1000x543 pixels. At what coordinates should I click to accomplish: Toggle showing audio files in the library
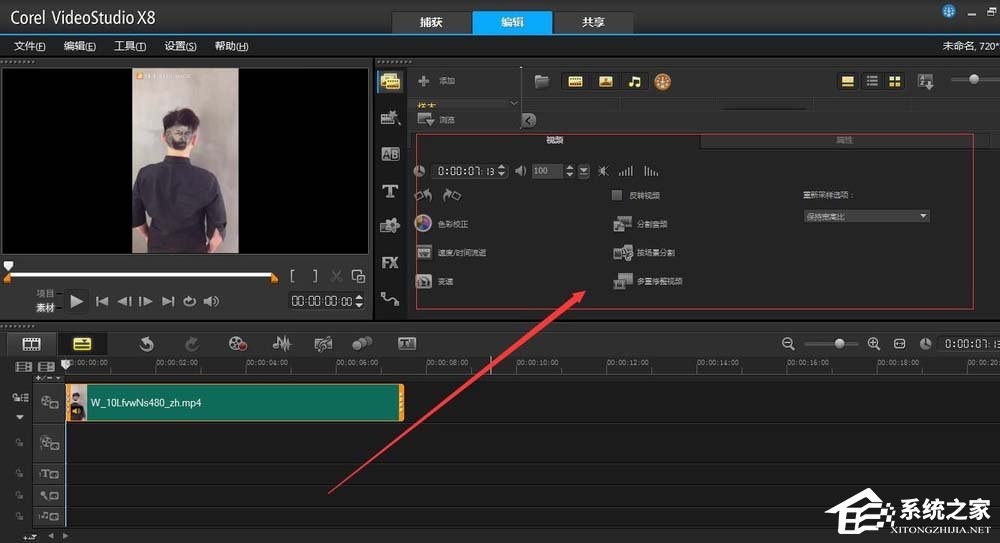tap(635, 81)
